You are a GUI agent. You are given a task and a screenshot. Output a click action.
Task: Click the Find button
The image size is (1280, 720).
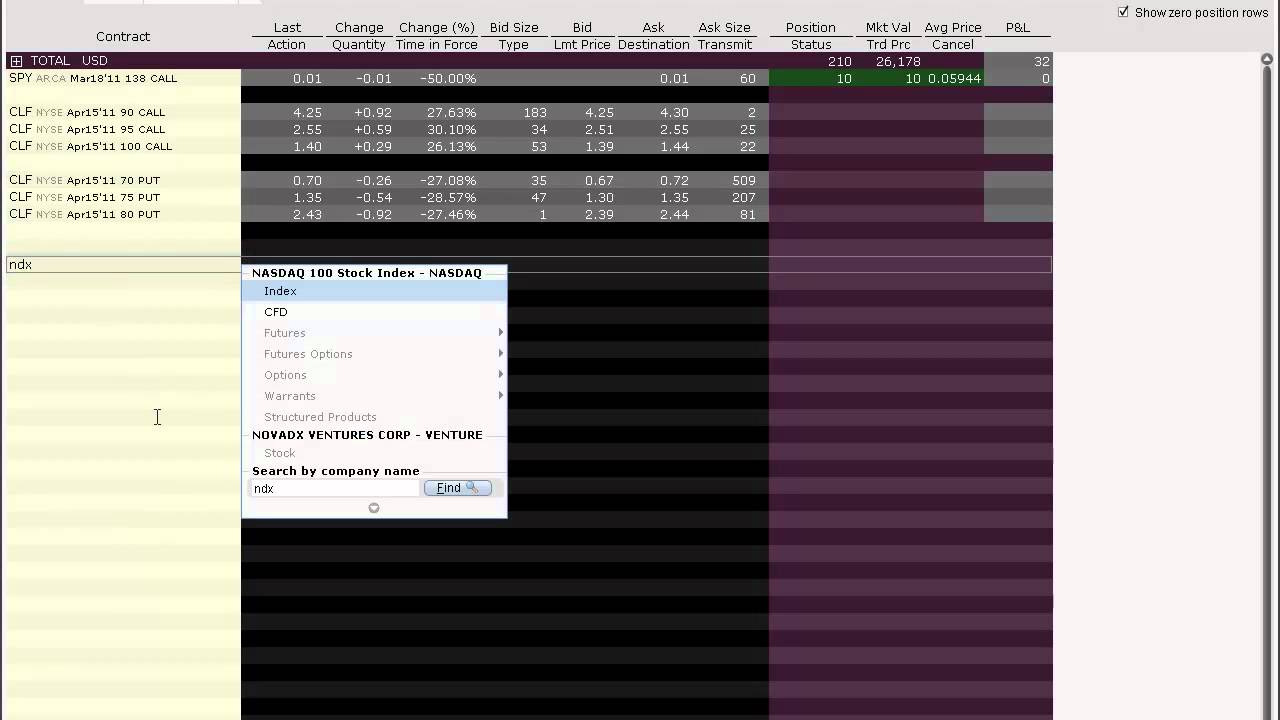coord(457,488)
